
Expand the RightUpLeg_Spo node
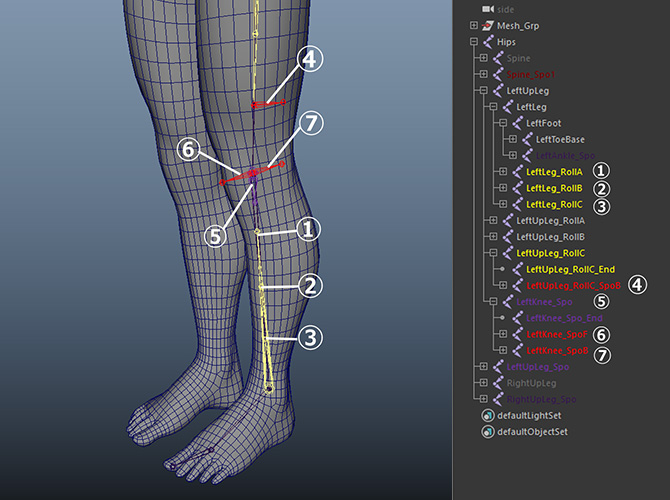(x=484, y=399)
